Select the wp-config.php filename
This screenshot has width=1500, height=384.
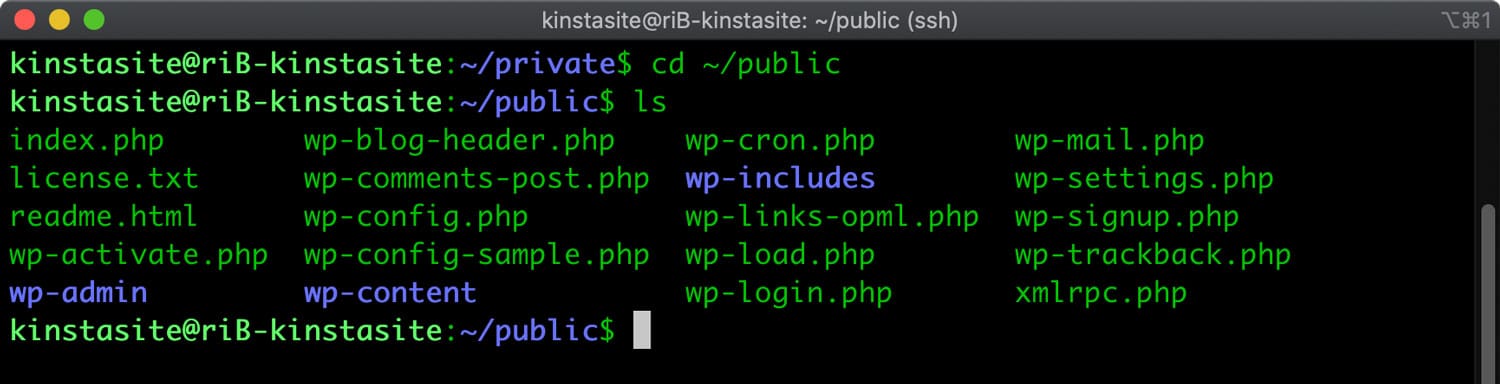pos(416,217)
